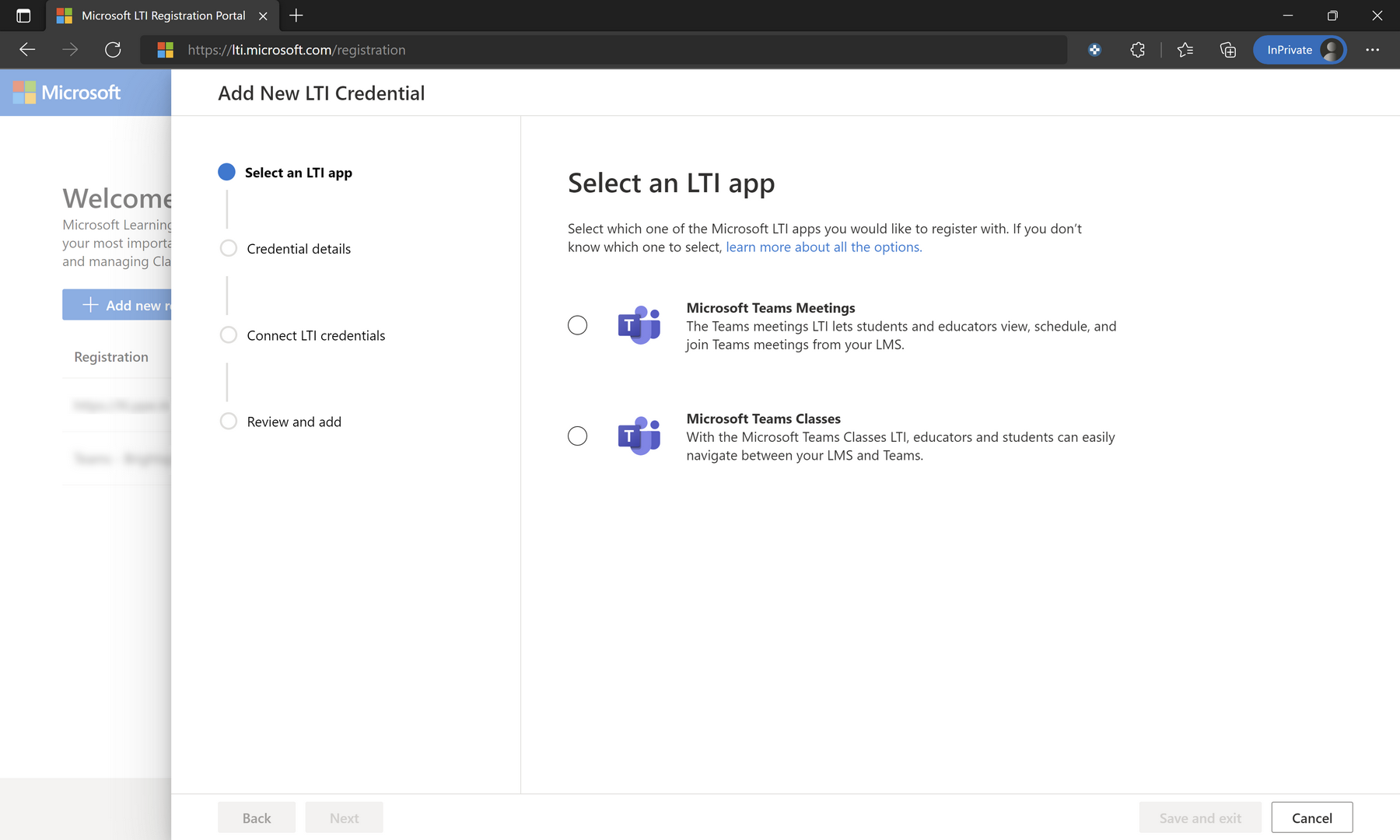Screen dimensions: 1400x840
Task: Select the Microsoft Teams Classes radio button
Action: (577, 436)
